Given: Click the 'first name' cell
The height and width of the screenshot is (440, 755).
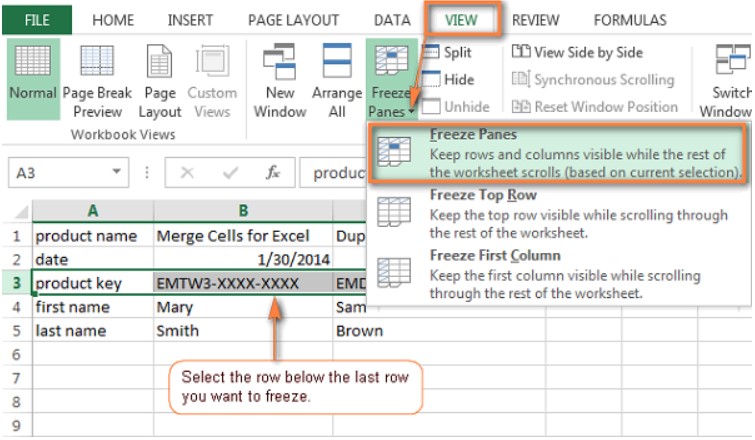Looking at the screenshot, I should tap(93, 307).
